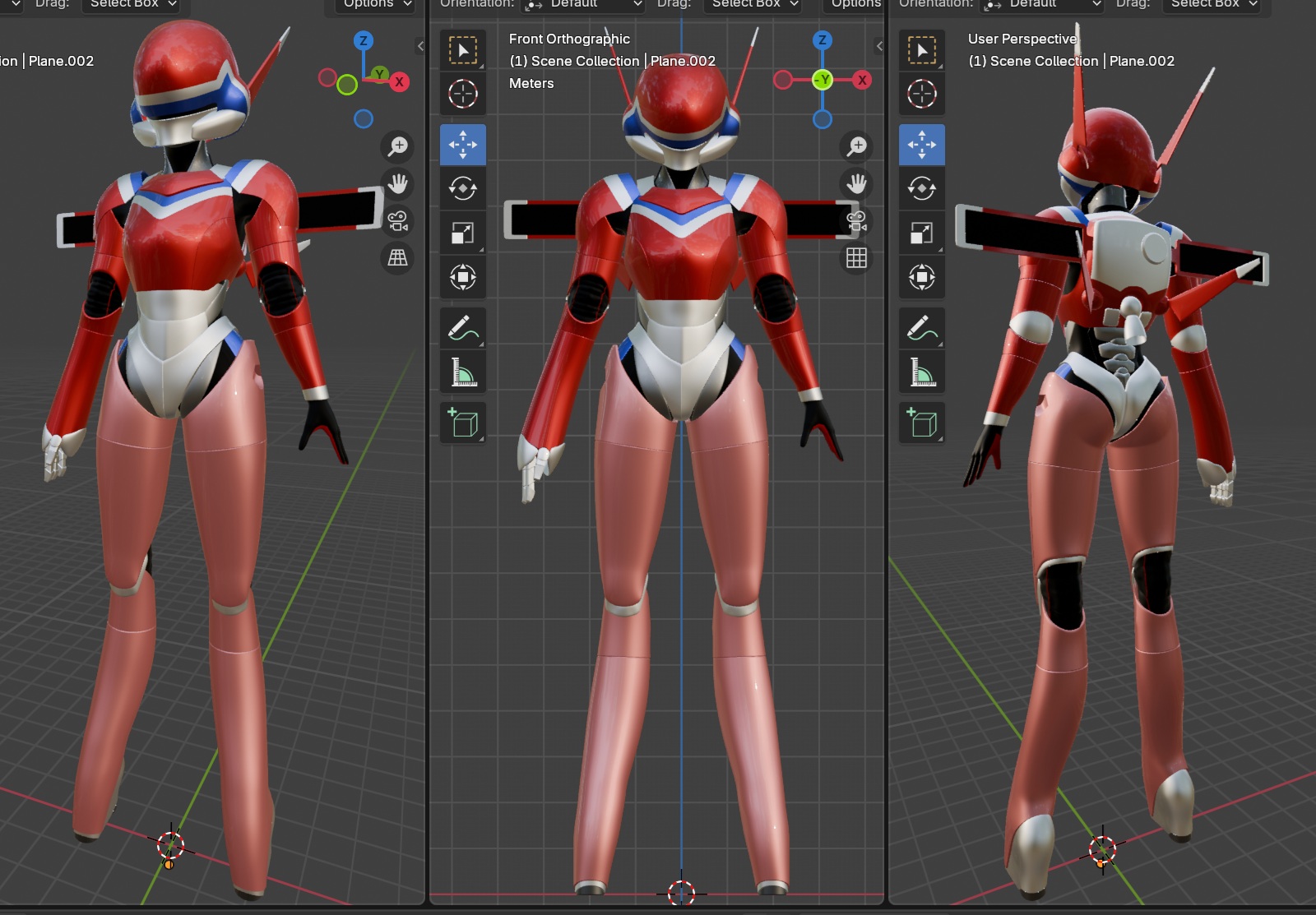Select the Select Box tool in middle viewport
The width and height of the screenshot is (1316, 915).
pos(463,50)
